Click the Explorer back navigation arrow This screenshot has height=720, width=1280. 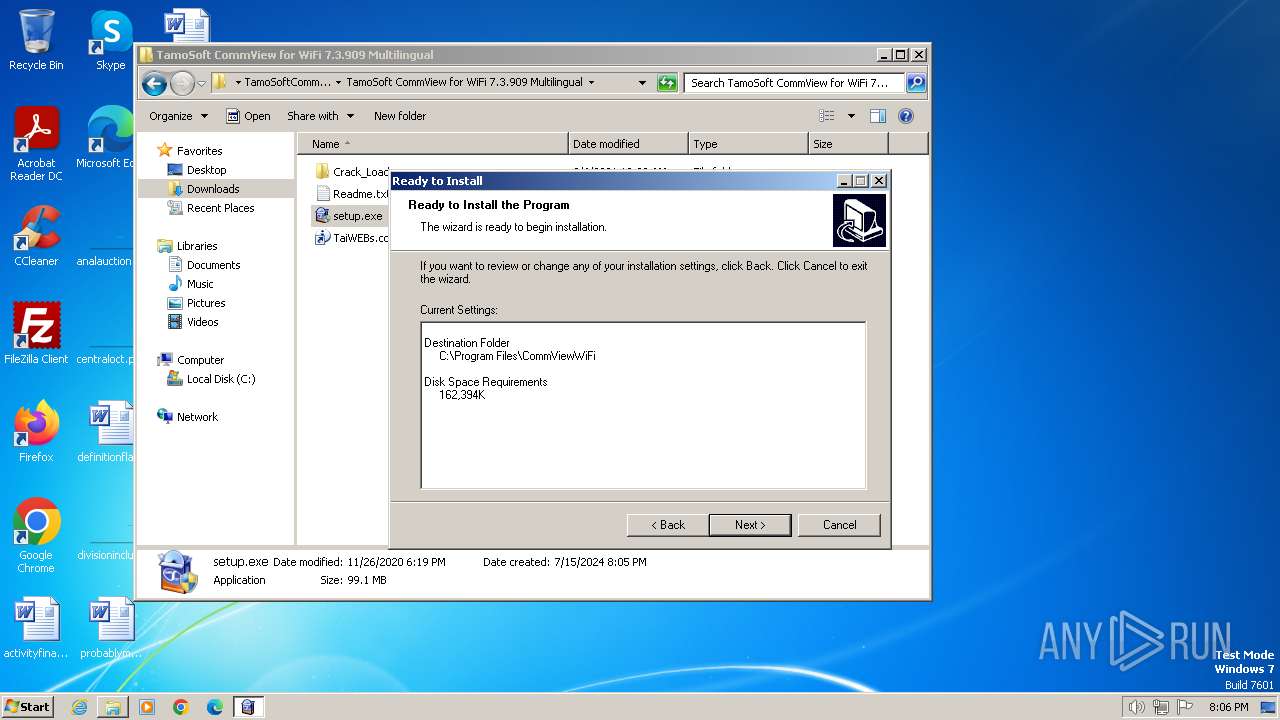coord(154,83)
